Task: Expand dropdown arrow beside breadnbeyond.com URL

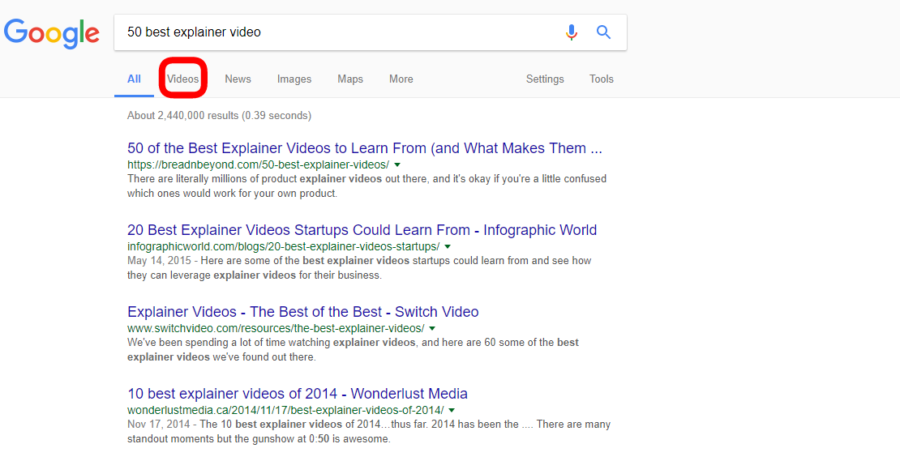Action: 397,165
